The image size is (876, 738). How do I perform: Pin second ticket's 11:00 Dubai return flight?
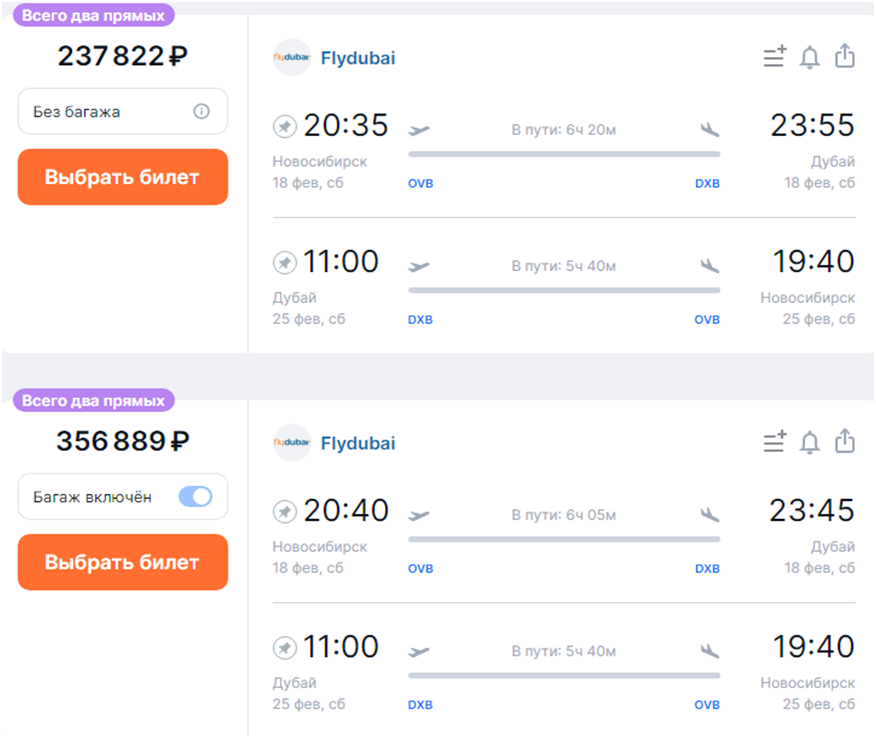pos(285,648)
